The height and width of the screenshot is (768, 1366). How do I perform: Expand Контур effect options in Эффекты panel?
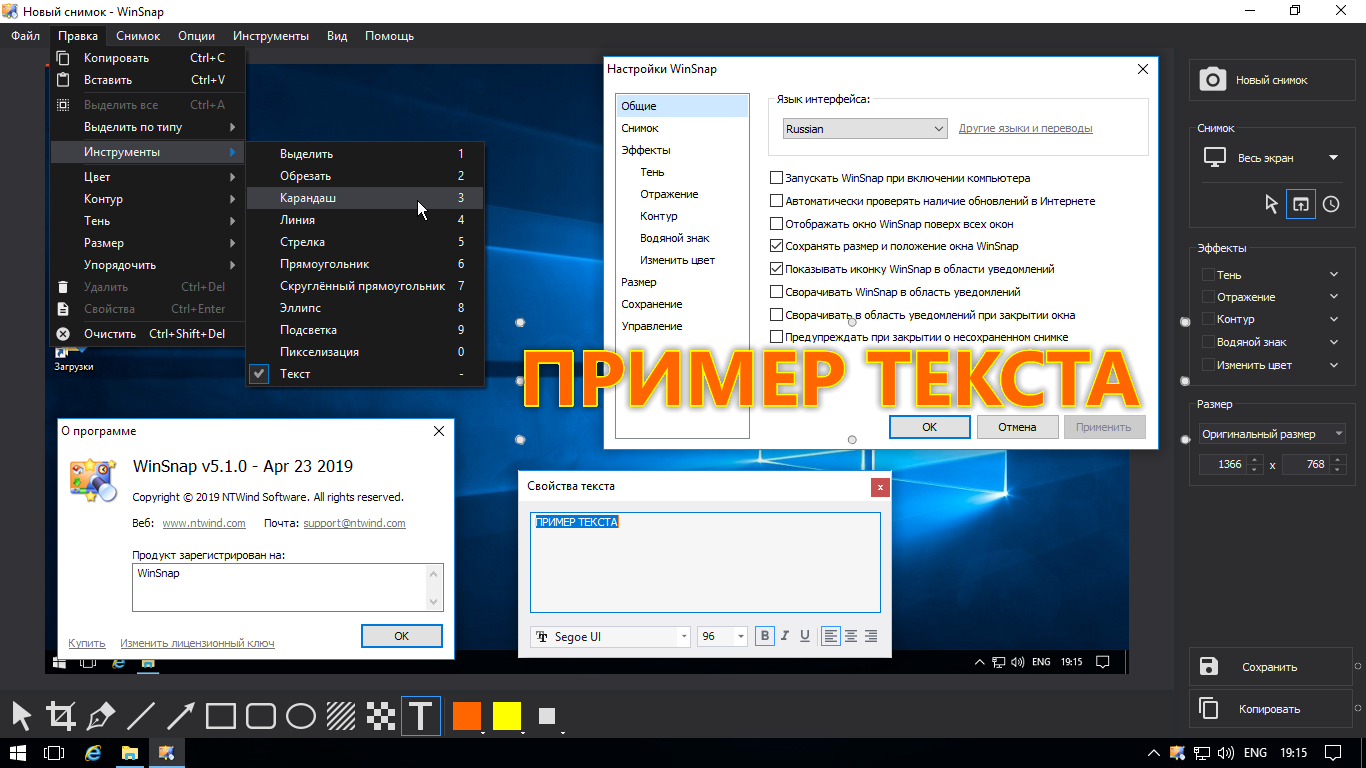coord(1334,320)
